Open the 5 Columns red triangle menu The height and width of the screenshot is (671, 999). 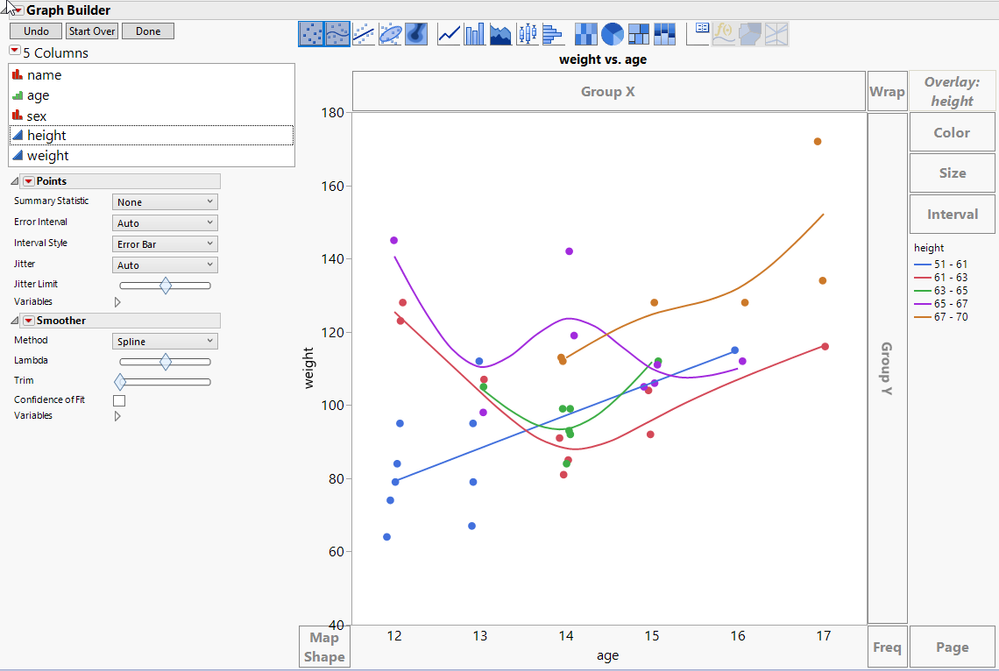click(15, 50)
